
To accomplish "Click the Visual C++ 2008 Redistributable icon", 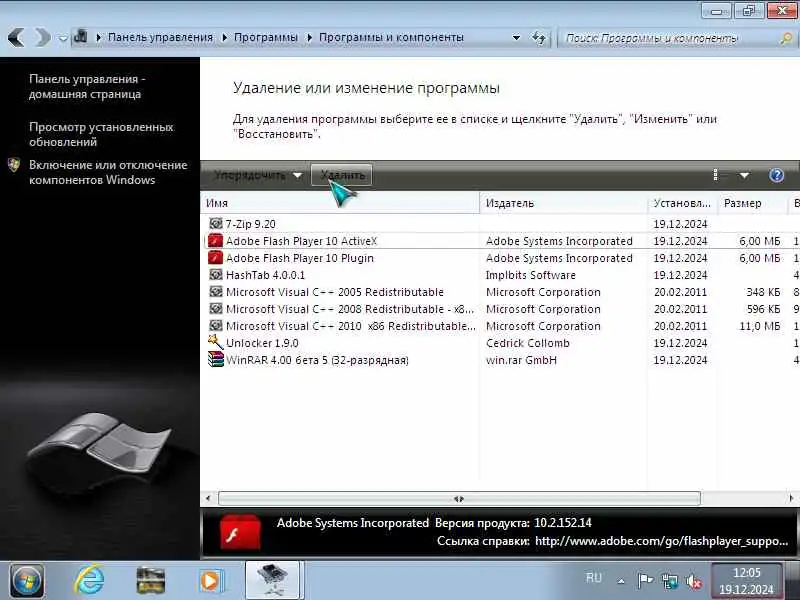I will pyautogui.click(x=216, y=309).
